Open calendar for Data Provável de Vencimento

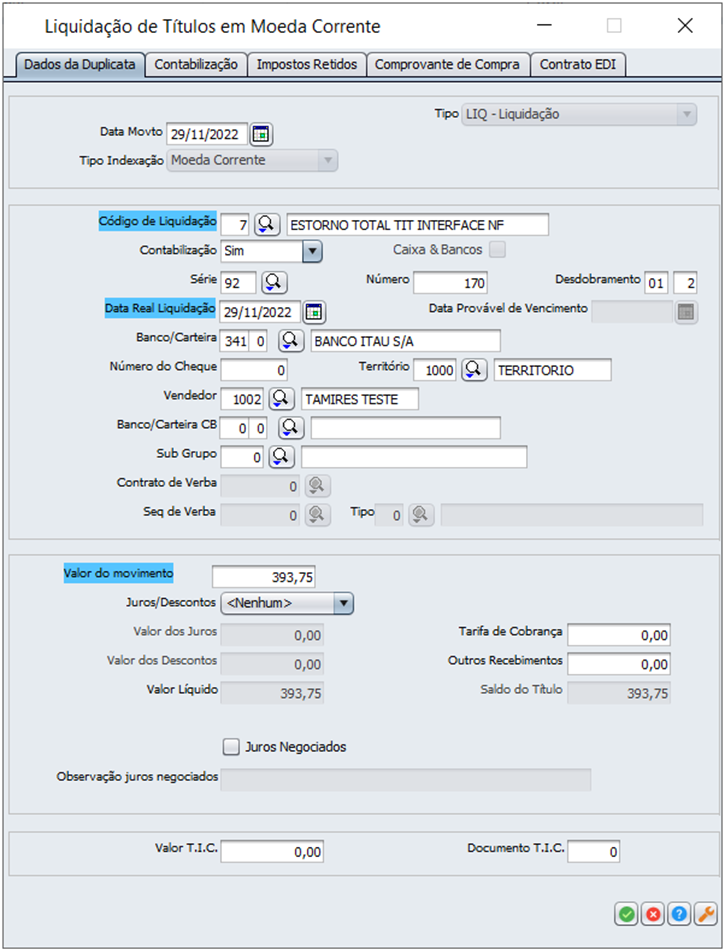pyautogui.click(x=686, y=312)
